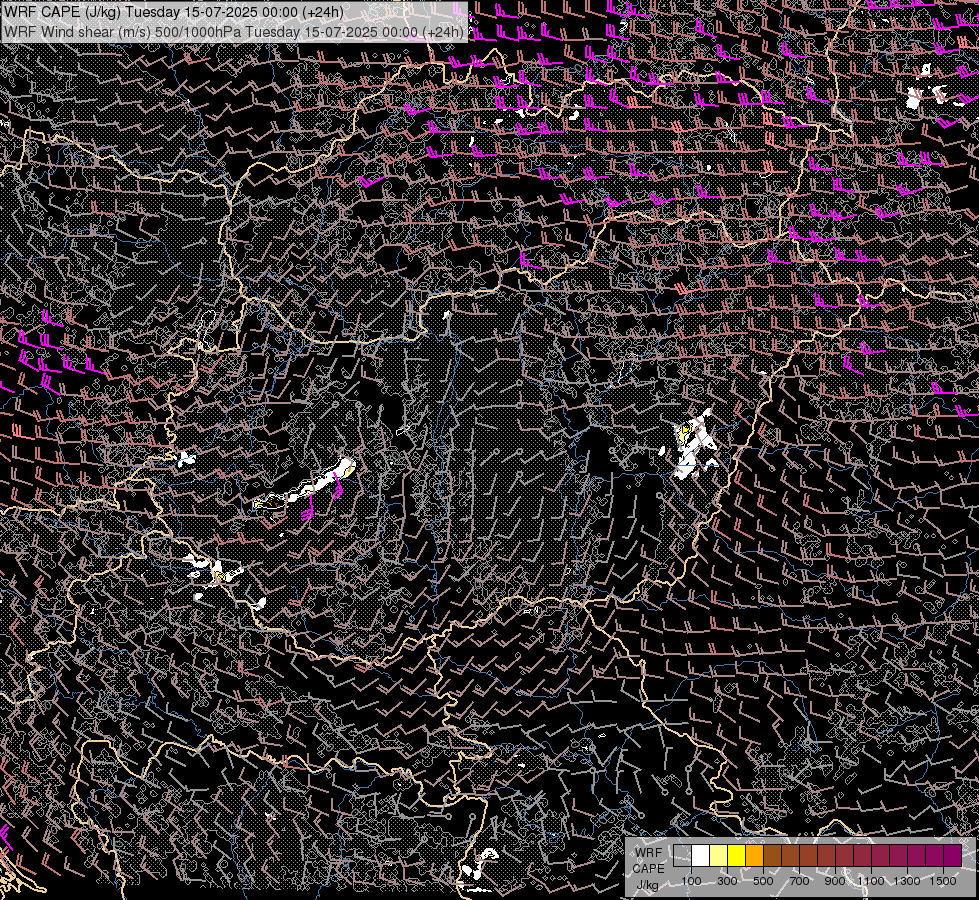This screenshot has width=979, height=900.
Task: Click the legend value 1500
Action: pos(943,881)
